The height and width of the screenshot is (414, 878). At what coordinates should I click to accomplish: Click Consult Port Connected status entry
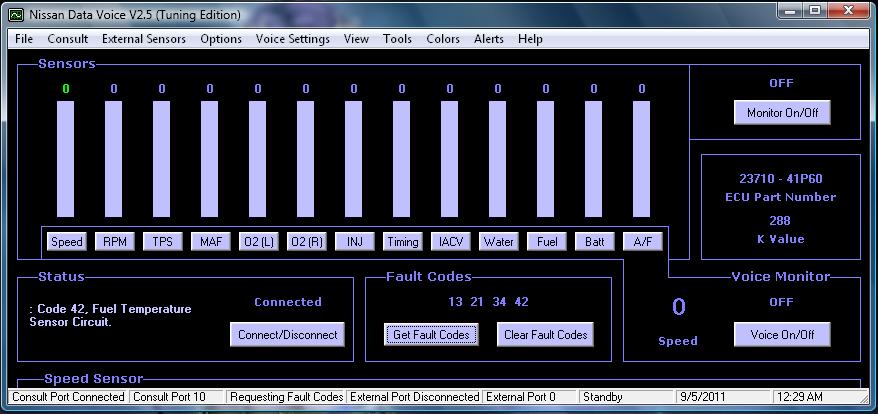pyautogui.click(x=68, y=397)
